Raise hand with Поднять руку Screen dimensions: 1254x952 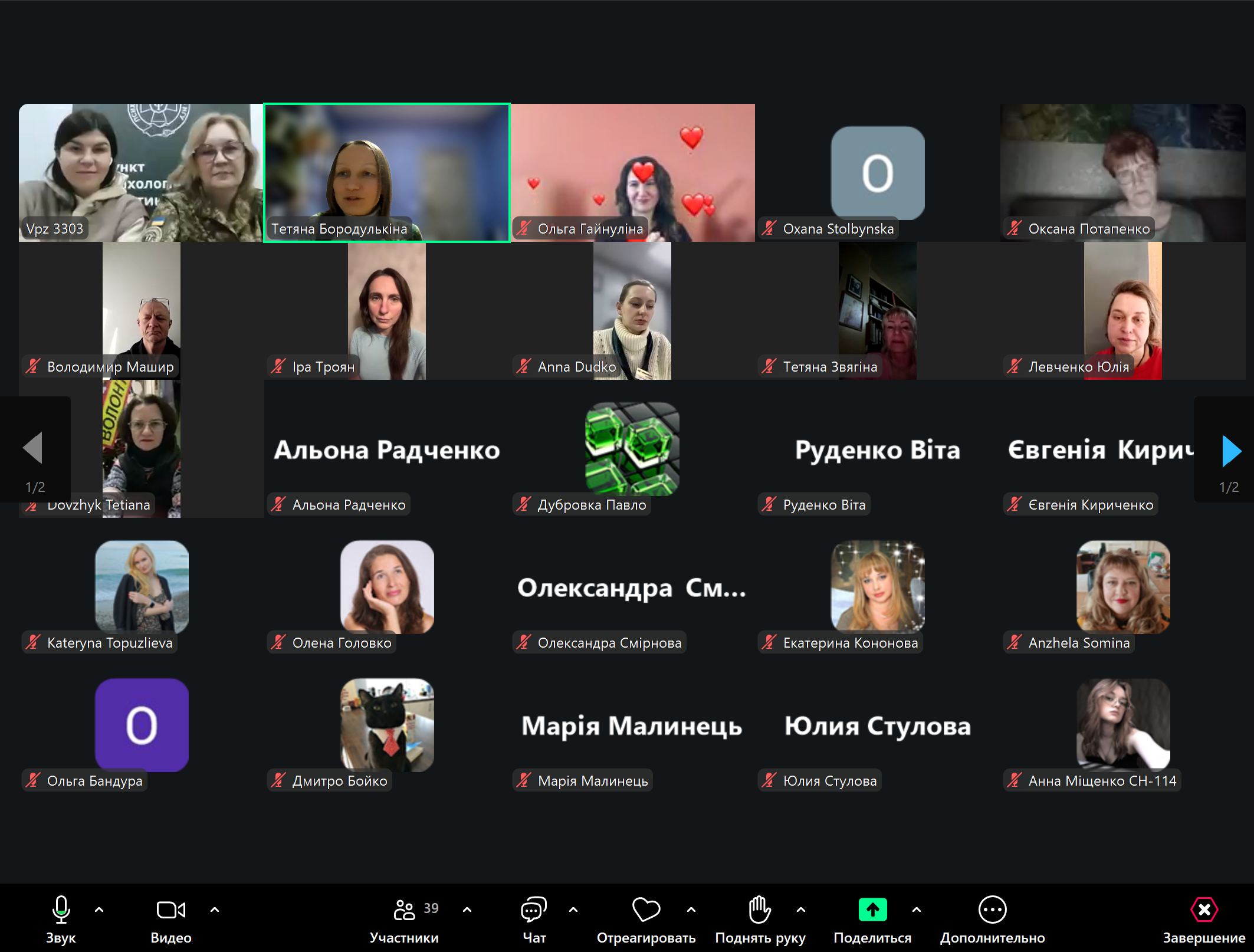(x=760, y=910)
